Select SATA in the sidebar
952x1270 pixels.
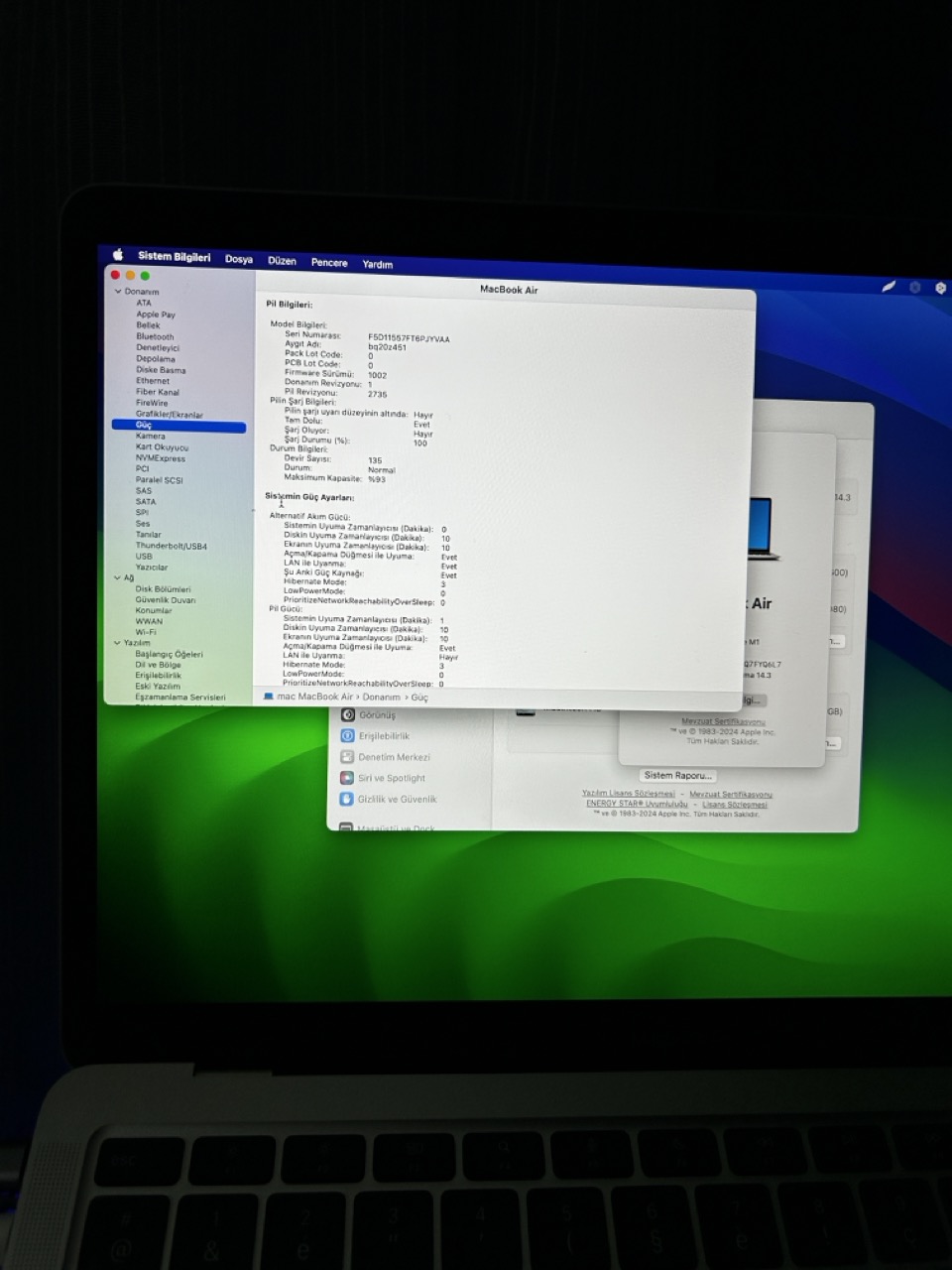coord(146,502)
